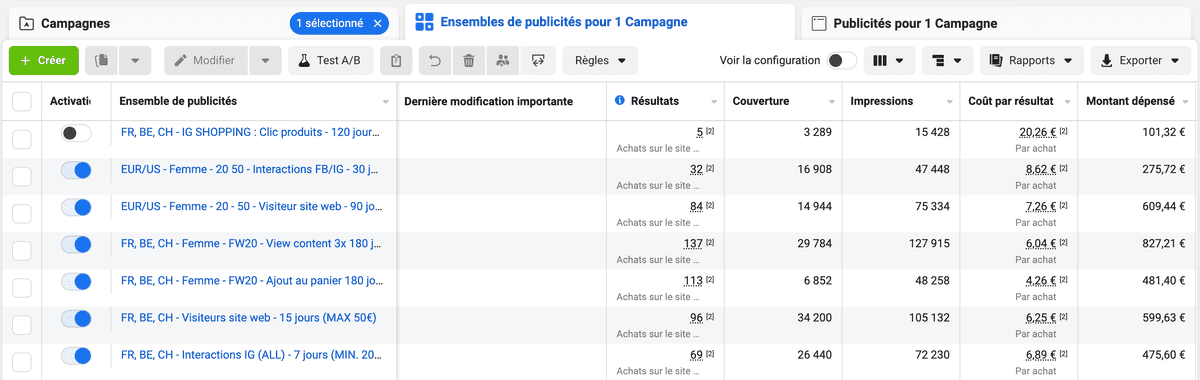Click the duplicate ad sets icon
This screenshot has height=380, width=1200.
click(102, 61)
